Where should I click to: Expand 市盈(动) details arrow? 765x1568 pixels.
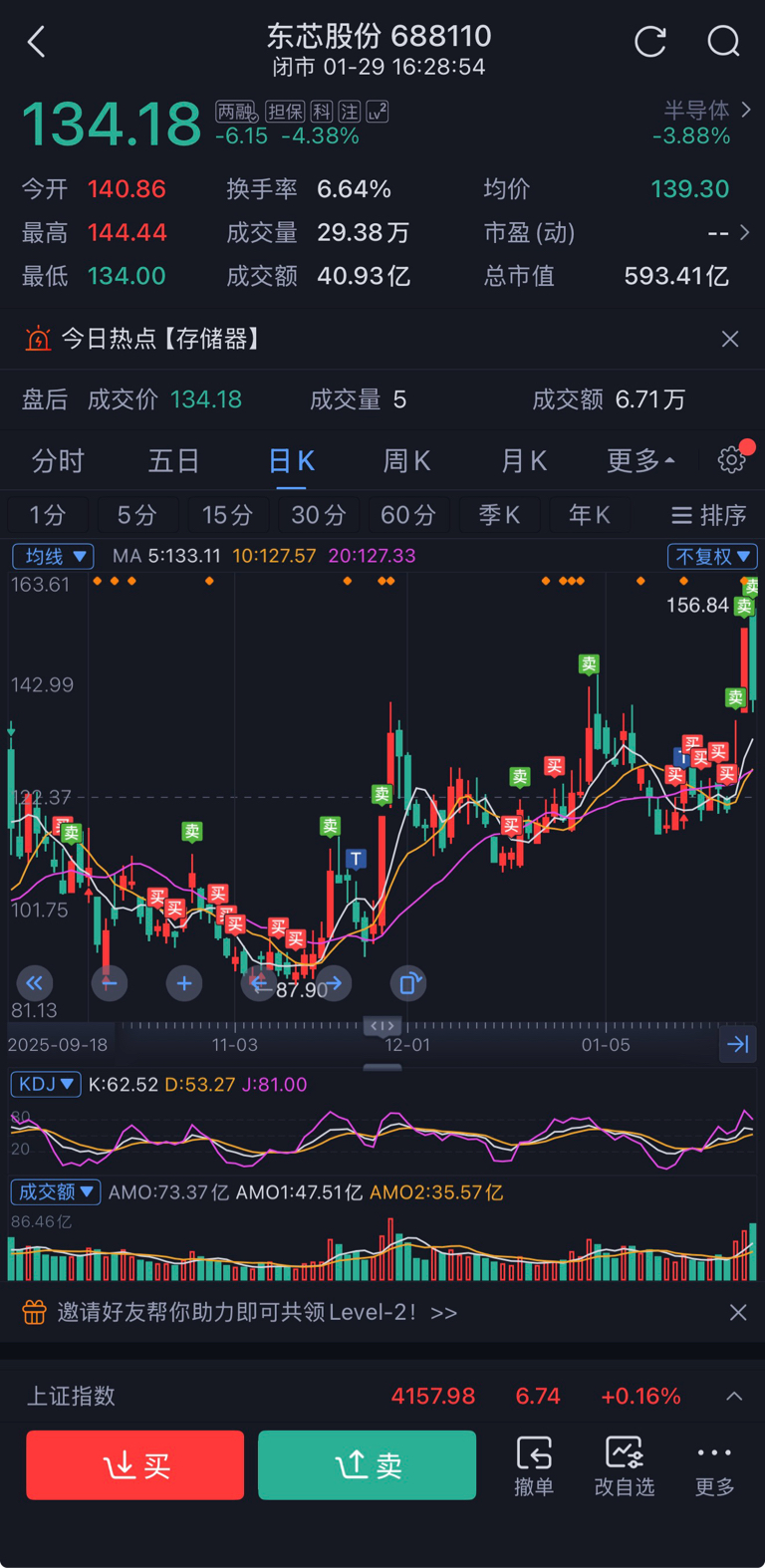[x=744, y=232]
